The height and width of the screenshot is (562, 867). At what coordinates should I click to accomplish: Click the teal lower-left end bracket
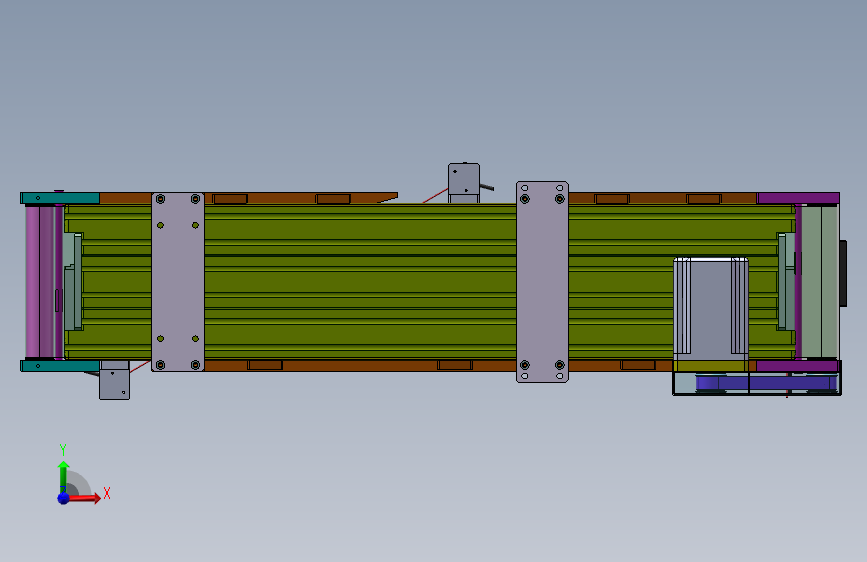point(60,366)
